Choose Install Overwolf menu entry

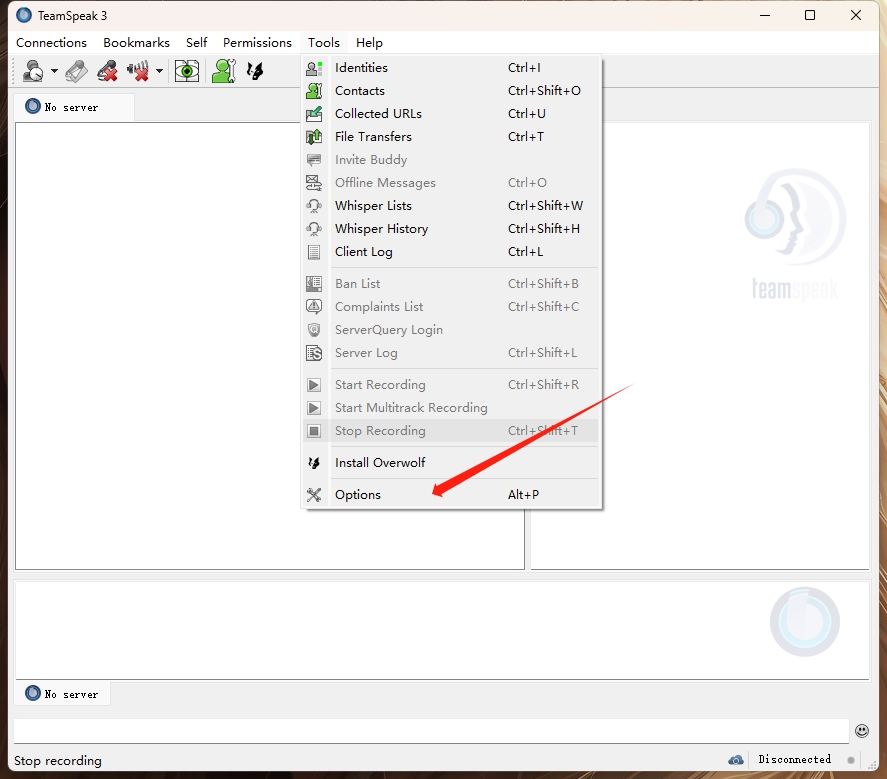point(380,463)
